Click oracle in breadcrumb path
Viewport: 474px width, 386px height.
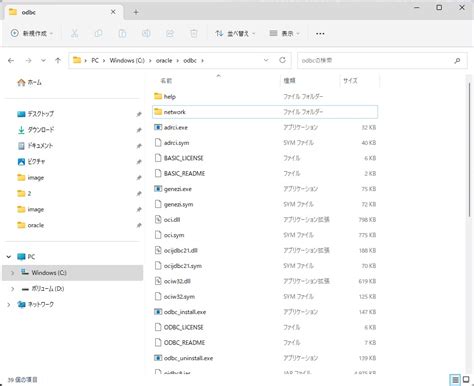pyautogui.click(x=164, y=60)
